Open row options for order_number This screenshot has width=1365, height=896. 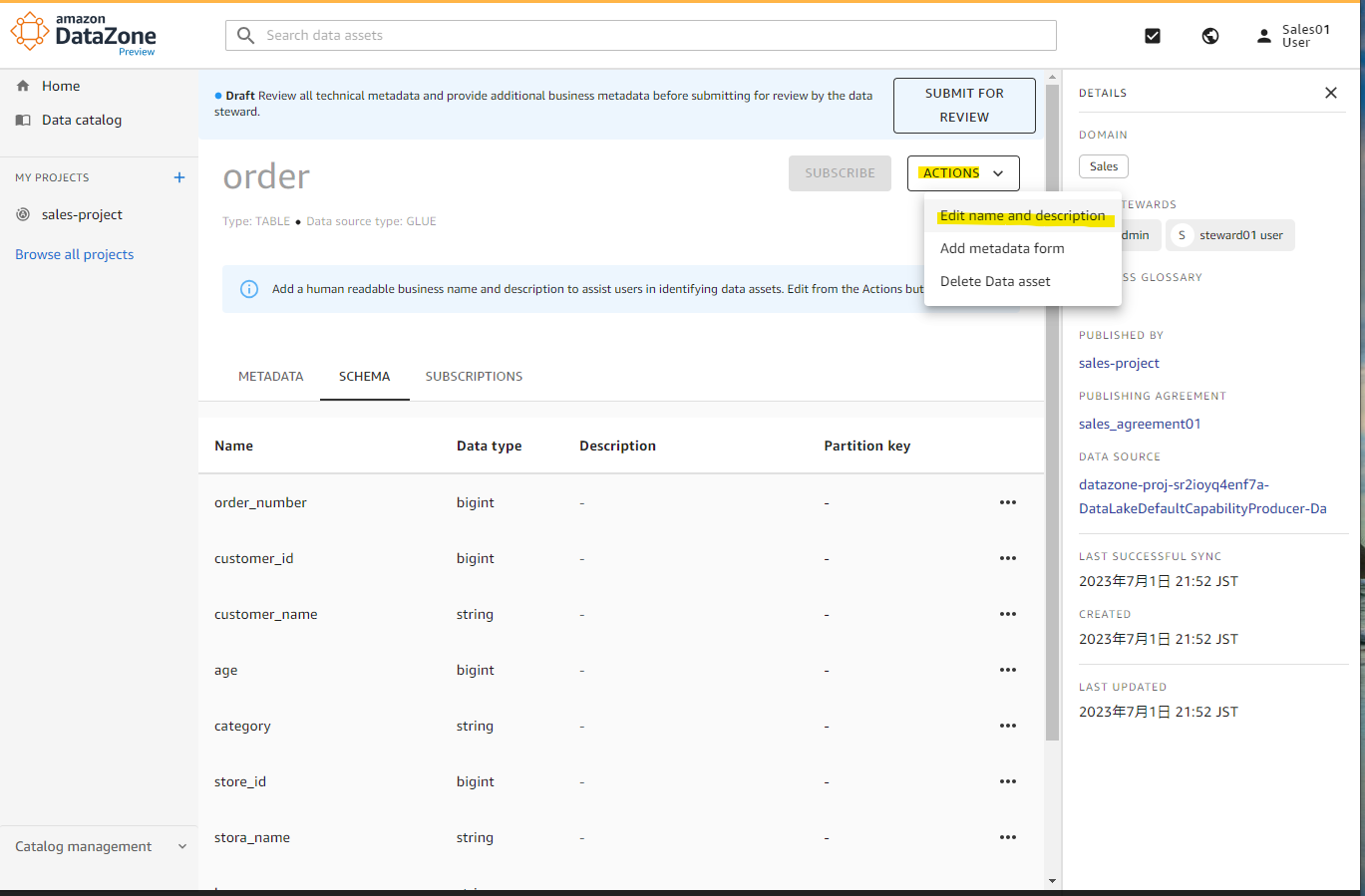click(1008, 502)
